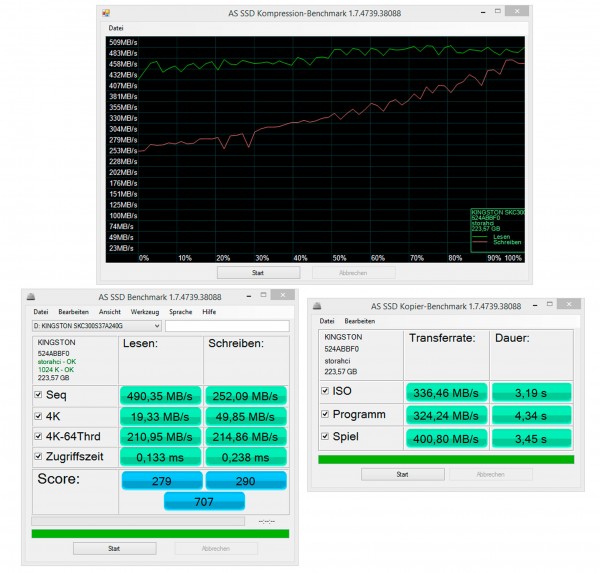Open Bearbeiten menu in AS SSD Benchmark

point(73,312)
